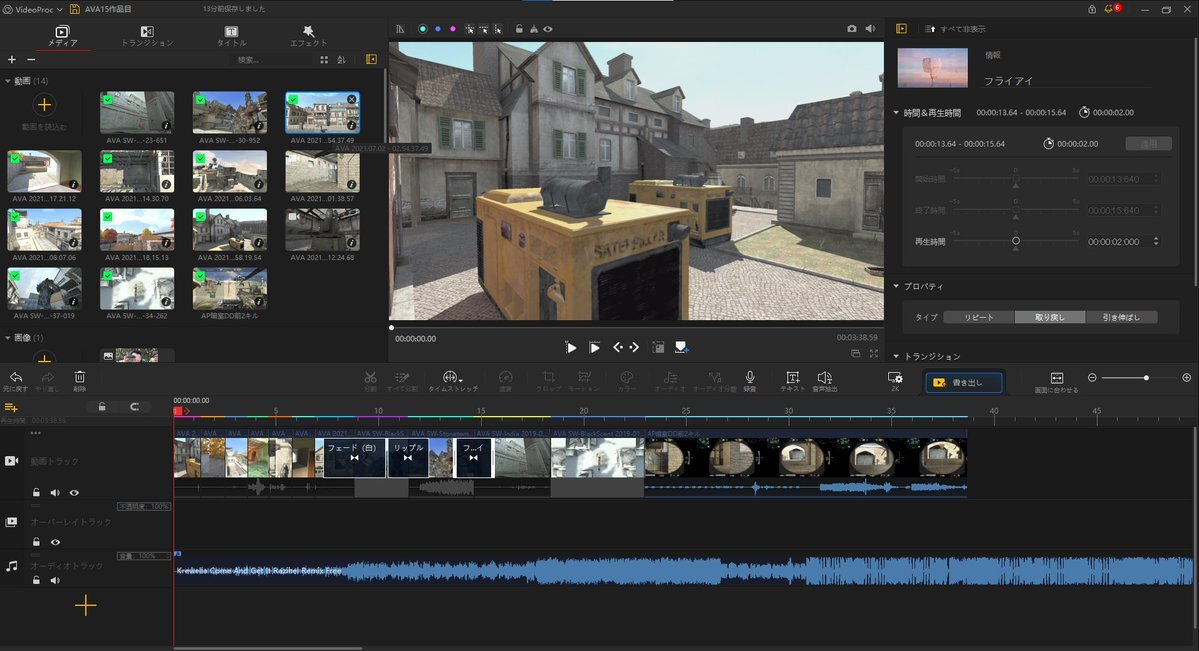Collapse the プロパティ section
The height and width of the screenshot is (651, 1199).
click(896, 286)
